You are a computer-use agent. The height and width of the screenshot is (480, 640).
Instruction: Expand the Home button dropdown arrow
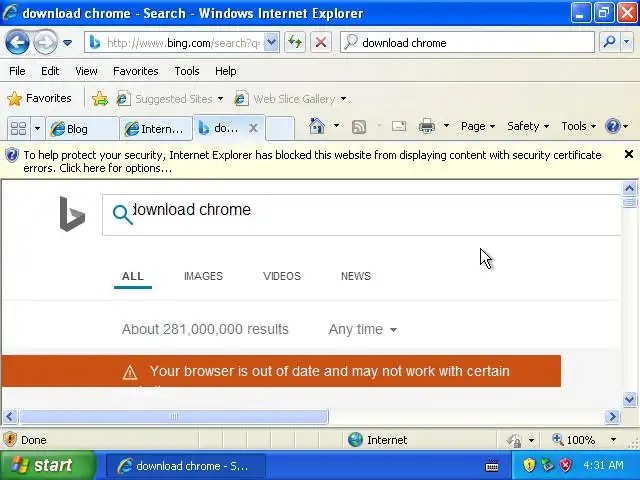pyautogui.click(x=336, y=126)
